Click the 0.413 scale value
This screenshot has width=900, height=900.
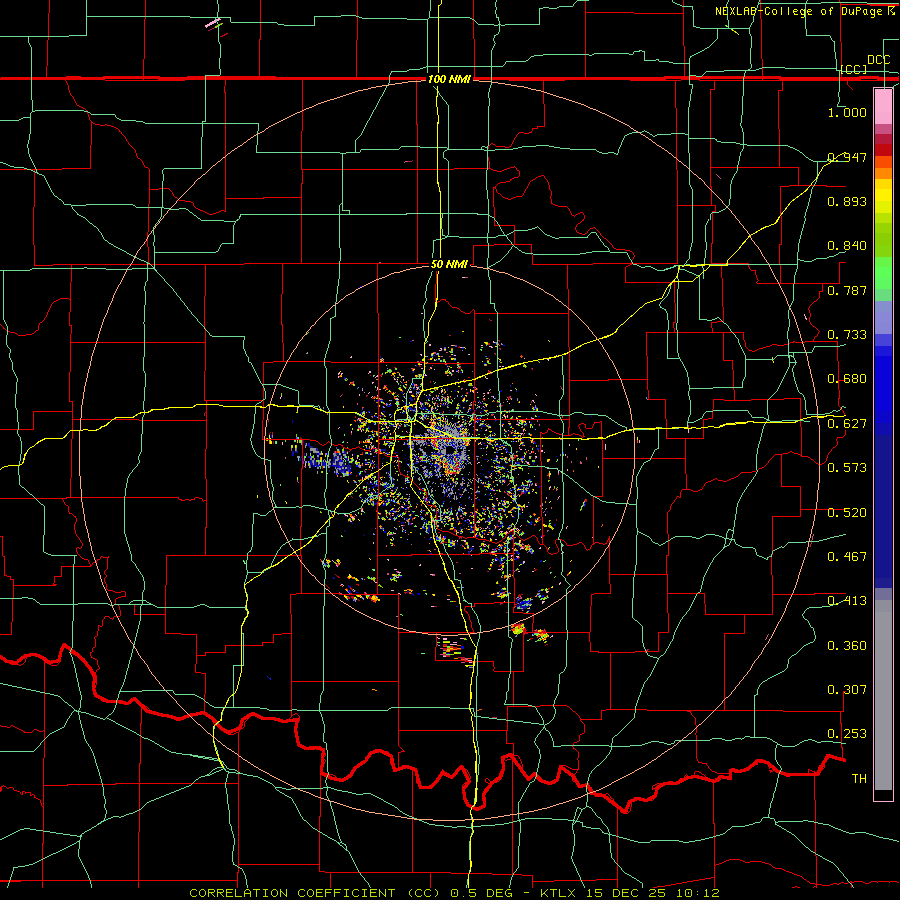coord(847,600)
